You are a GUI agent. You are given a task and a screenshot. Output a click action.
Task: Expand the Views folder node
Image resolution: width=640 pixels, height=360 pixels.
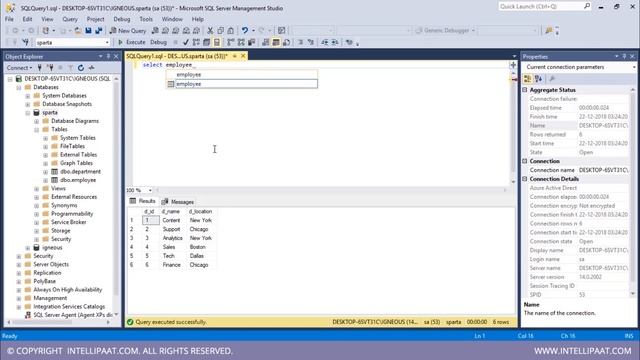(x=37, y=189)
